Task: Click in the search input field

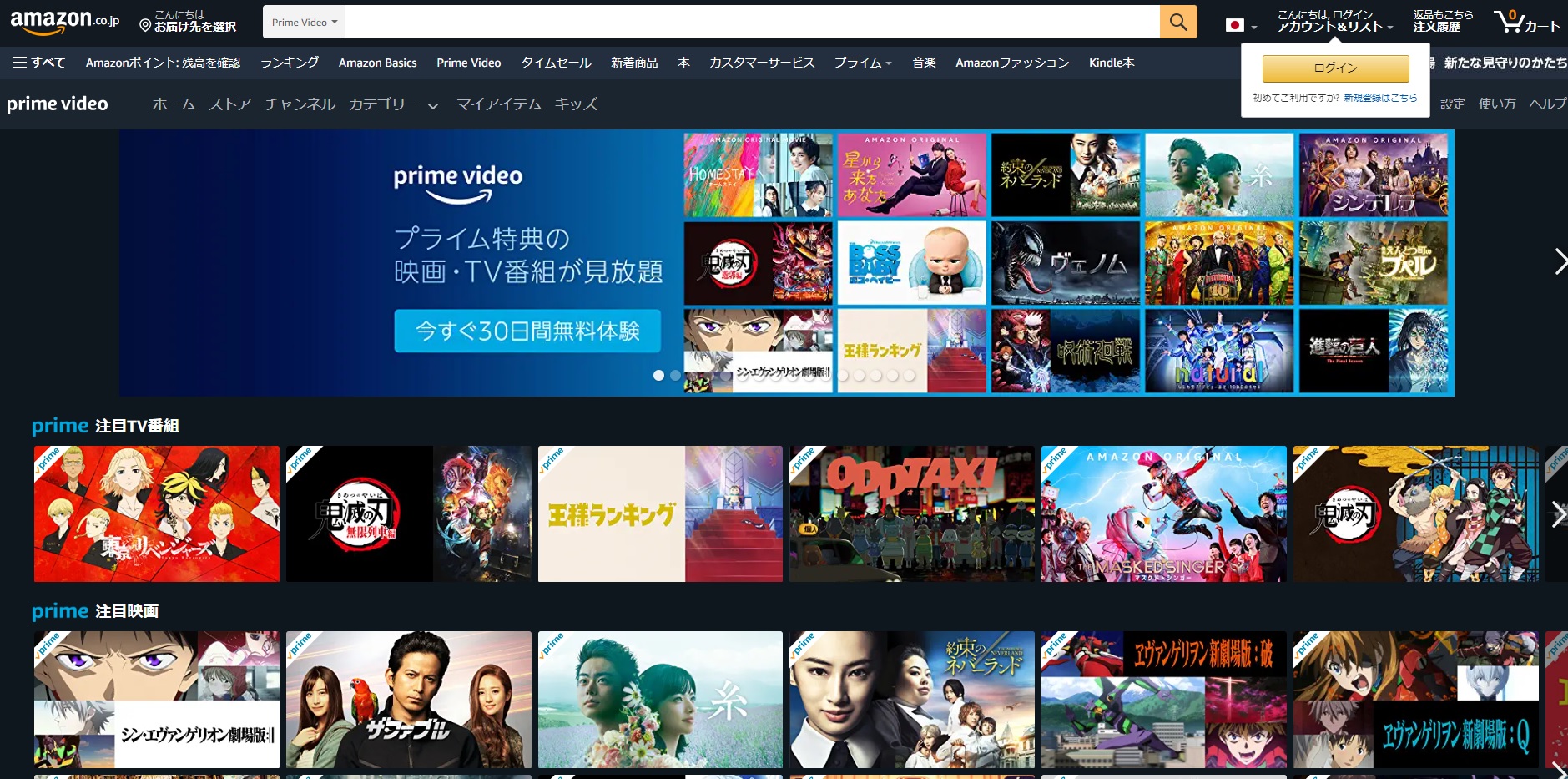Action: click(x=752, y=22)
